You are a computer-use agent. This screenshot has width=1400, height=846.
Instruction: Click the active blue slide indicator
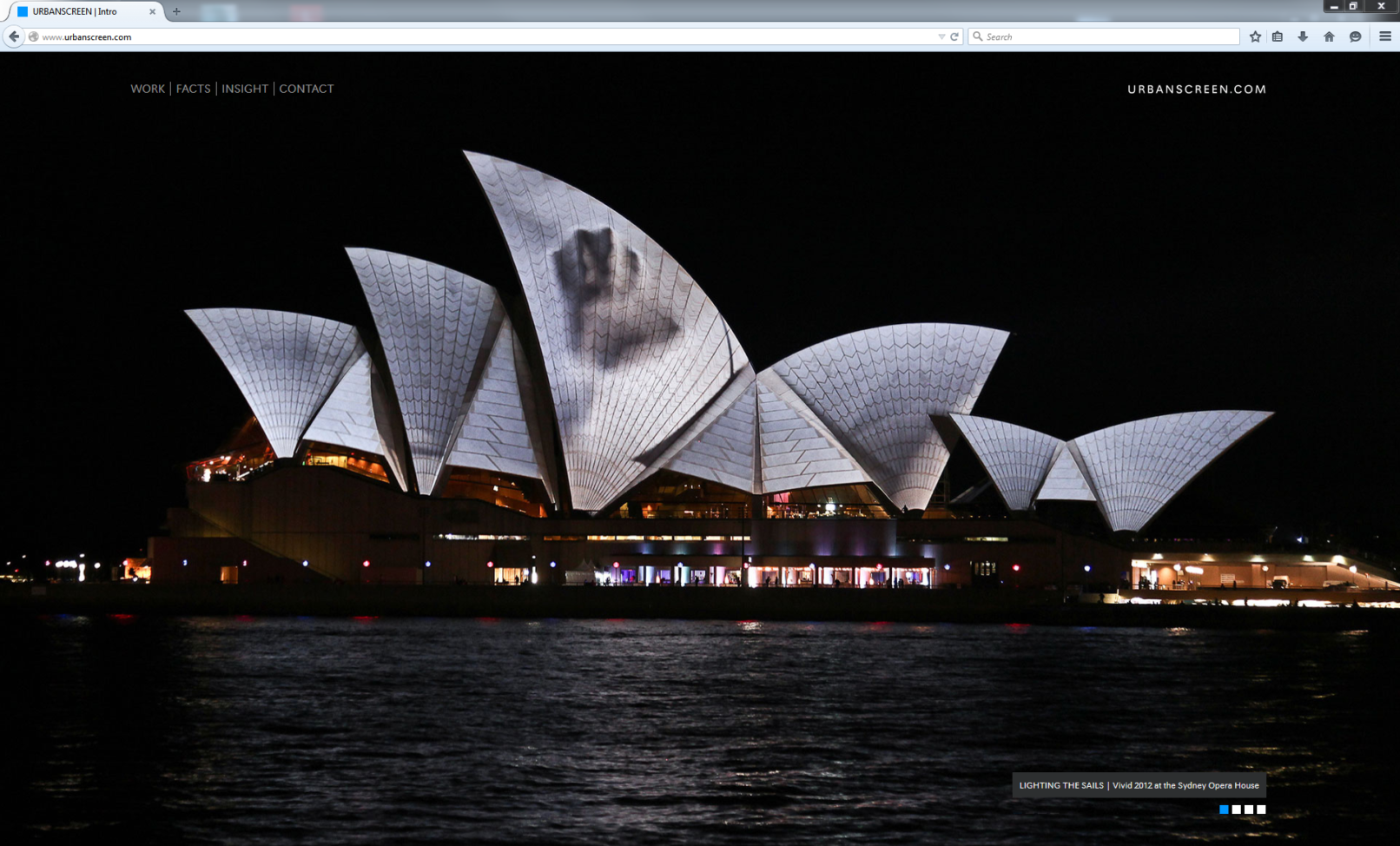tap(1224, 810)
